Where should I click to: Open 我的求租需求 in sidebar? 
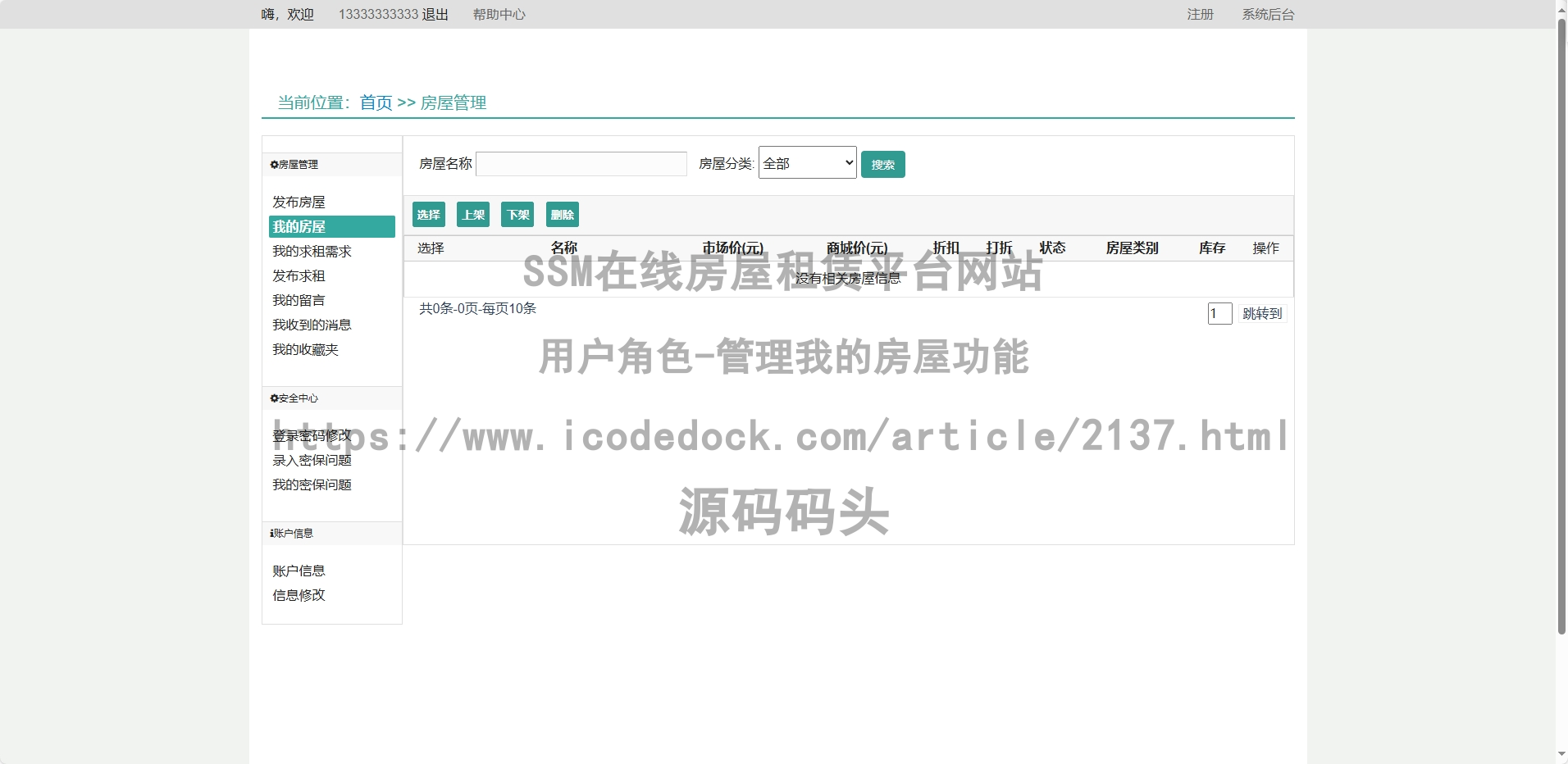pyautogui.click(x=312, y=251)
